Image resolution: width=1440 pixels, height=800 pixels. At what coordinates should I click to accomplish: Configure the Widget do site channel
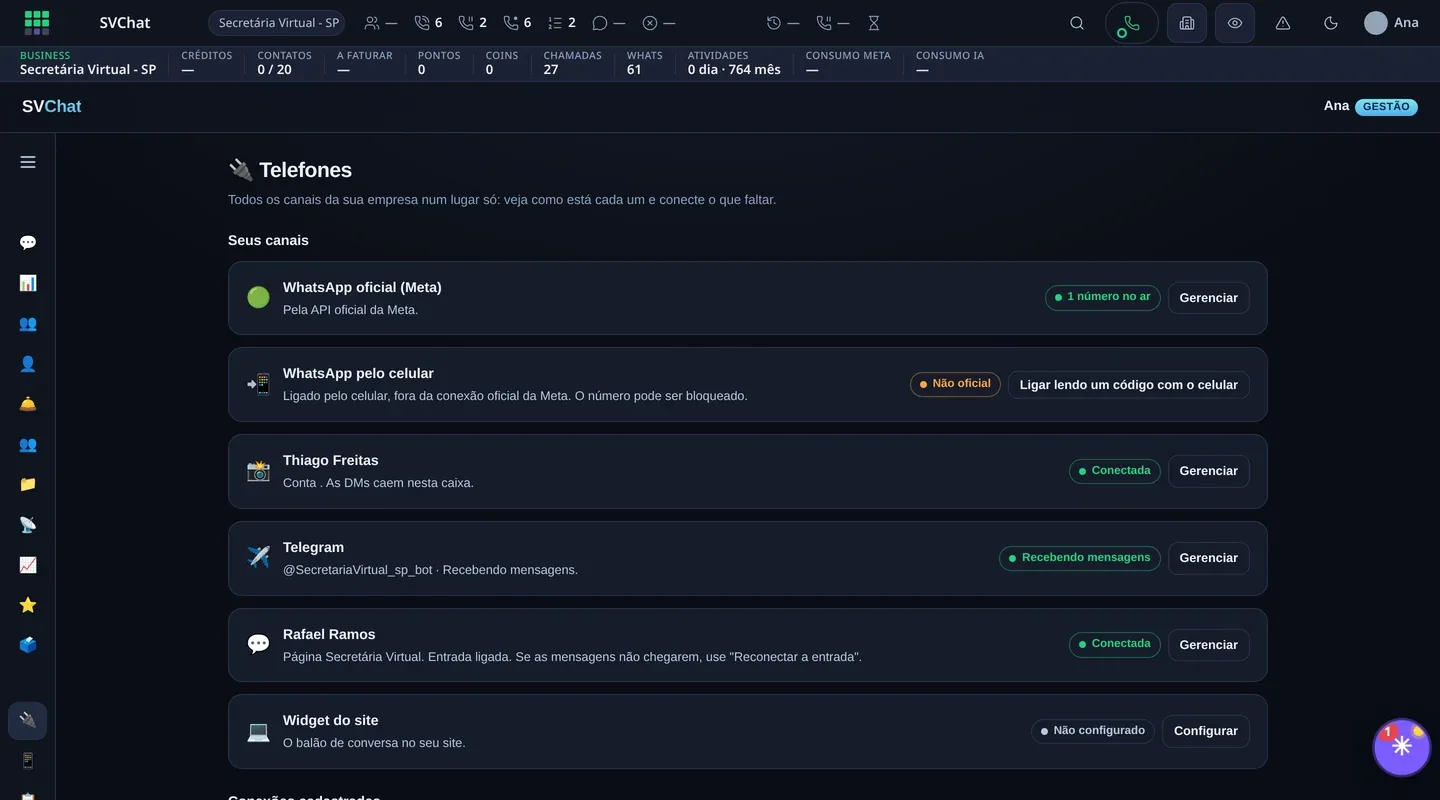pyautogui.click(x=1205, y=731)
